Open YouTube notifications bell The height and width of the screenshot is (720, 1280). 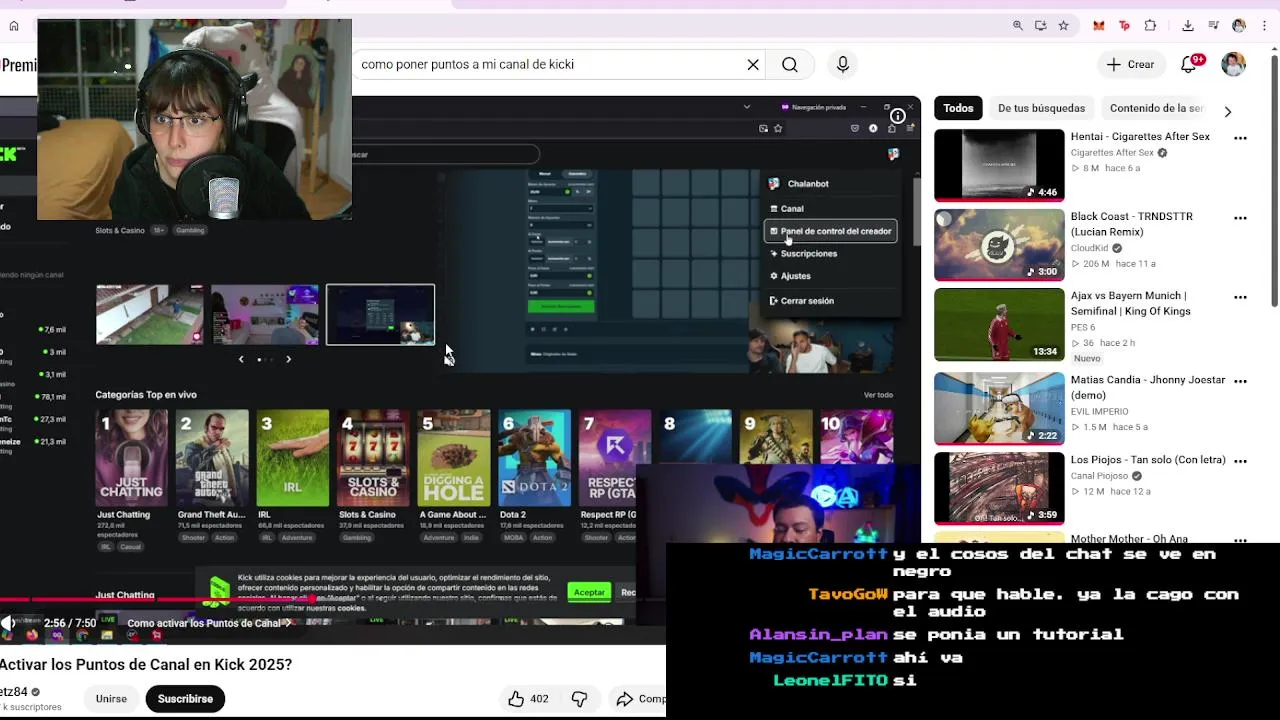(x=1188, y=64)
